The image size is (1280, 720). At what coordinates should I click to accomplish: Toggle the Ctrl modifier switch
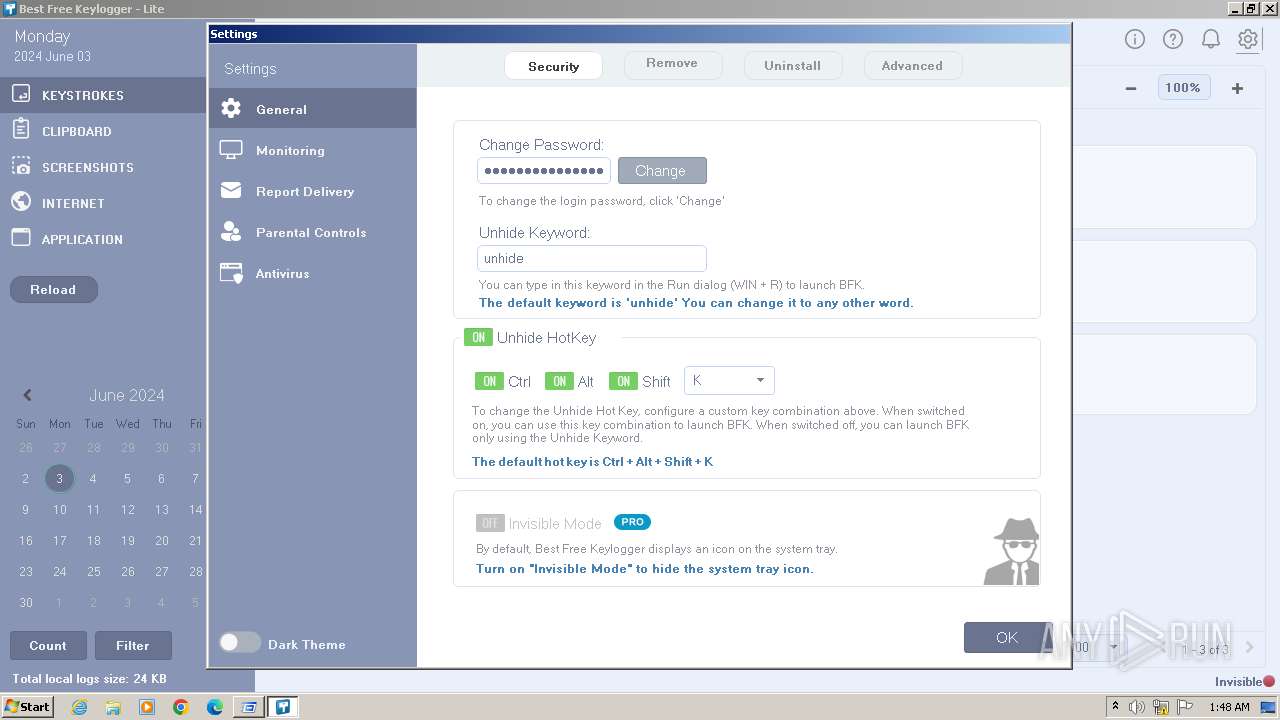pyautogui.click(x=489, y=381)
